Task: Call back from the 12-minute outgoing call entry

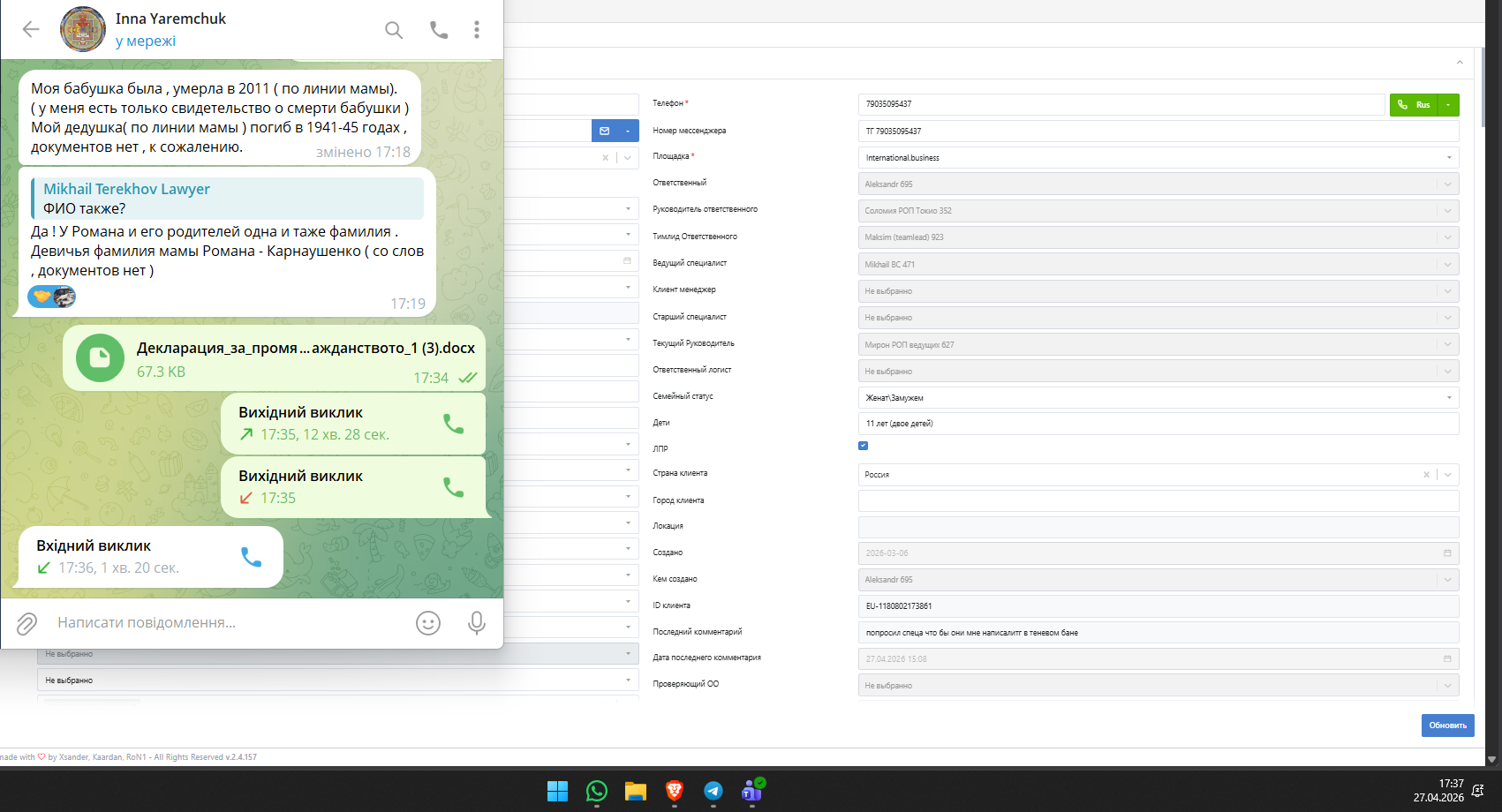Action: click(x=453, y=424)
